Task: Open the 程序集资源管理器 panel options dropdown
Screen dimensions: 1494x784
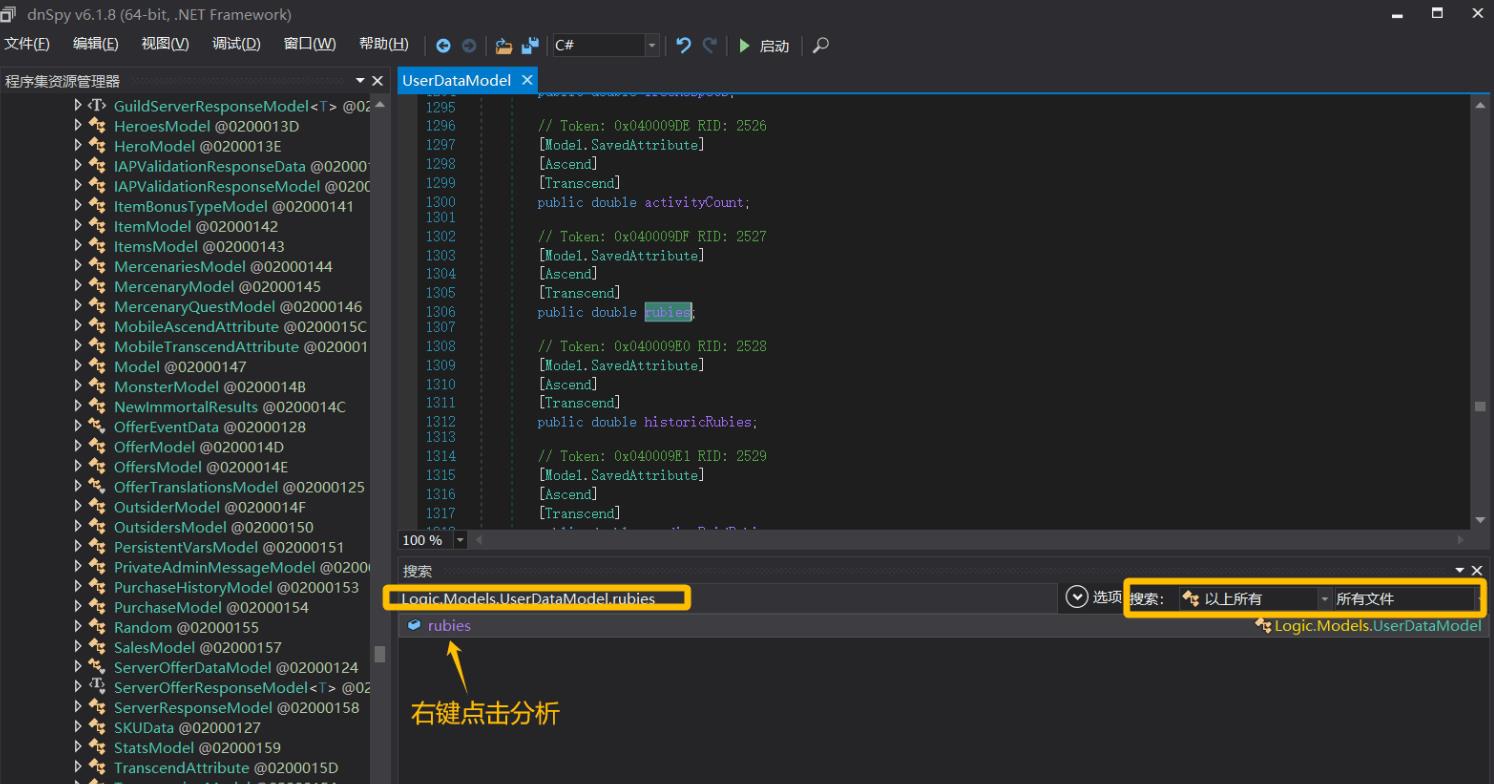Action: 360,81
